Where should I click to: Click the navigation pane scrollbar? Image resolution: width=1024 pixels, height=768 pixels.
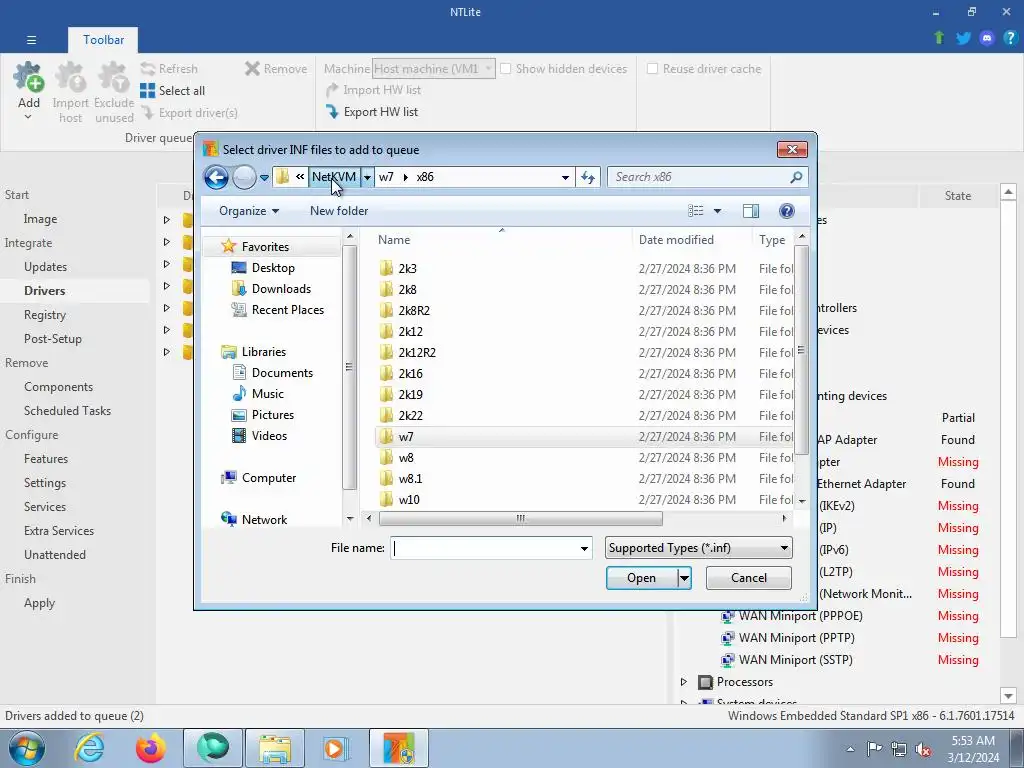349,367
